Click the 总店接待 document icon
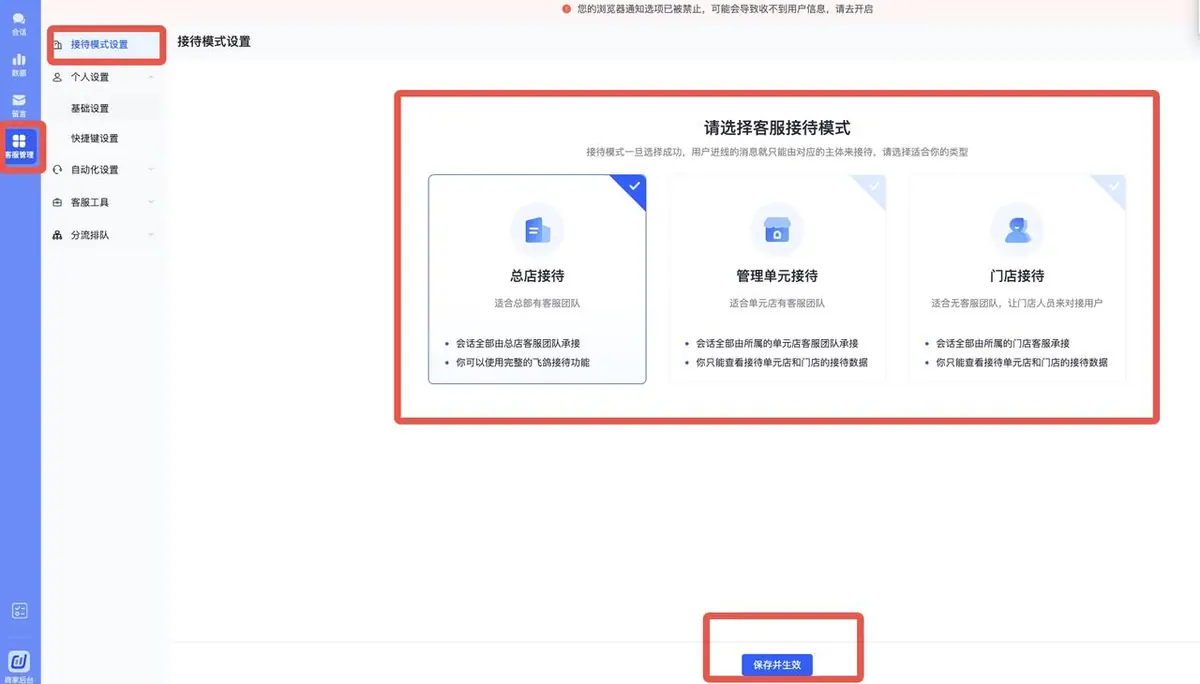The height and width of the screenshot is (684, 1200). [537, 230]
